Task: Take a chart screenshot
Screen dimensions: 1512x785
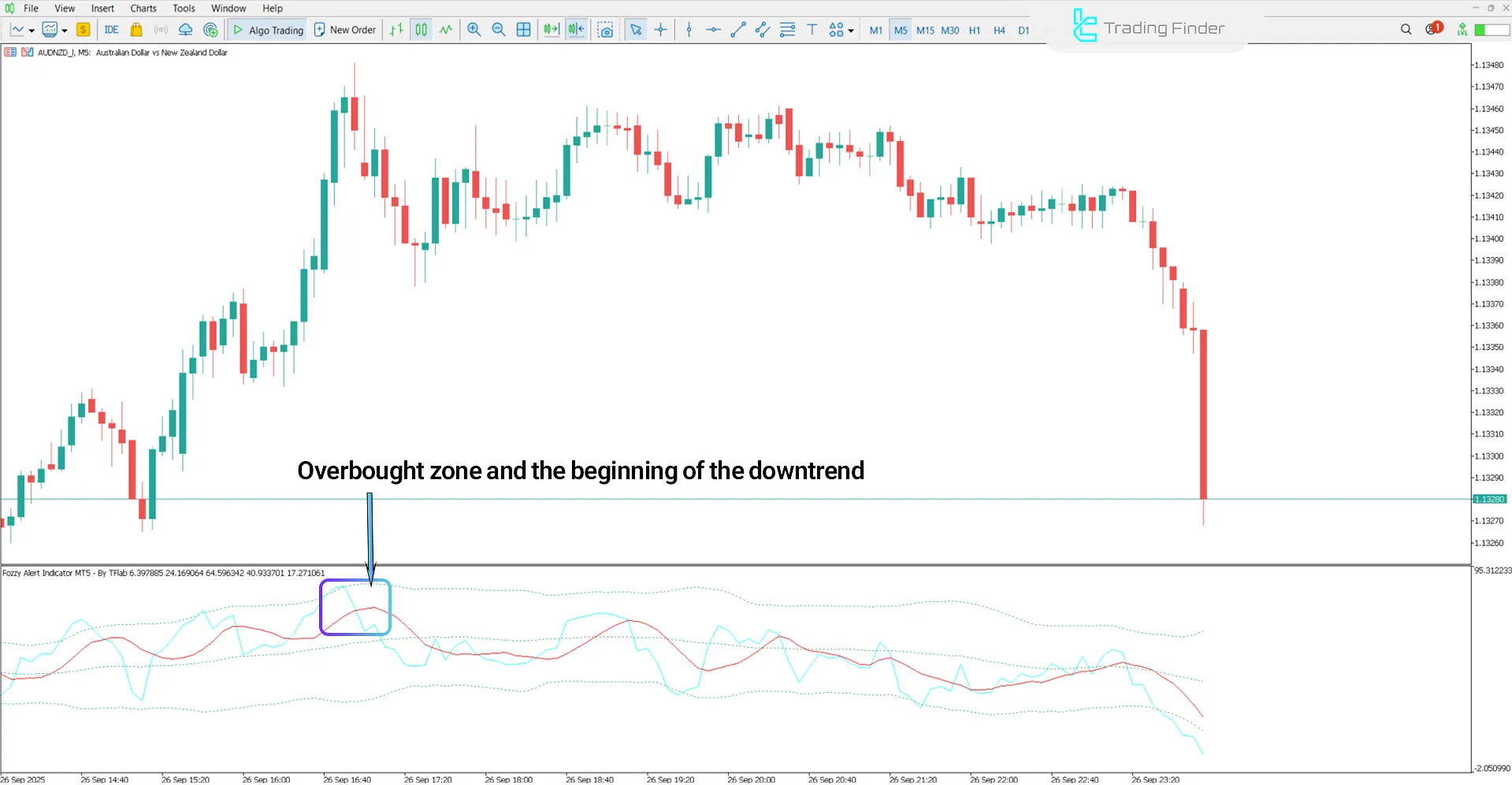Action: 606,29
